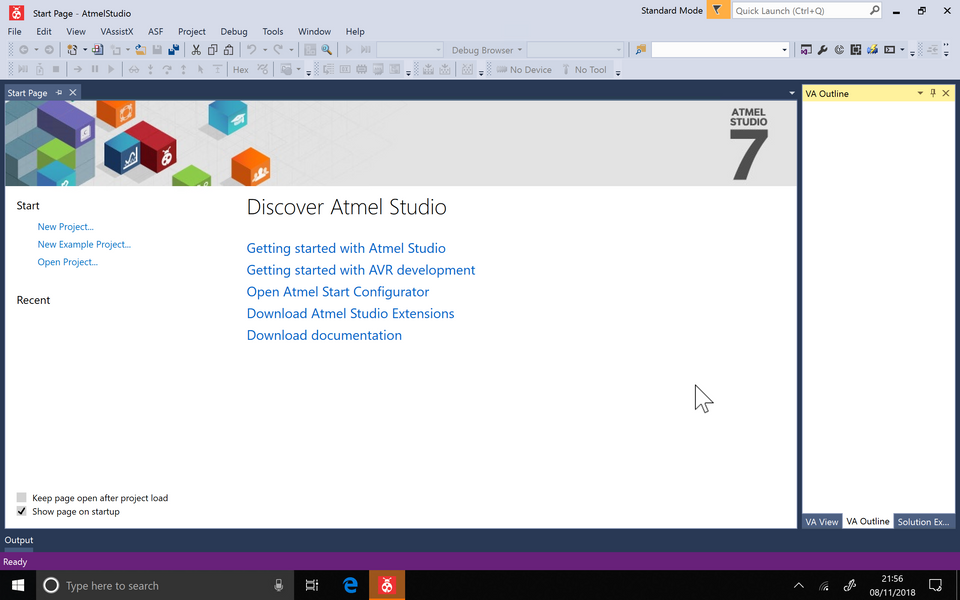Open Download Atmel Studio Extensions link
The width and height of the screenshot is (960, 600).
[350, 313]
